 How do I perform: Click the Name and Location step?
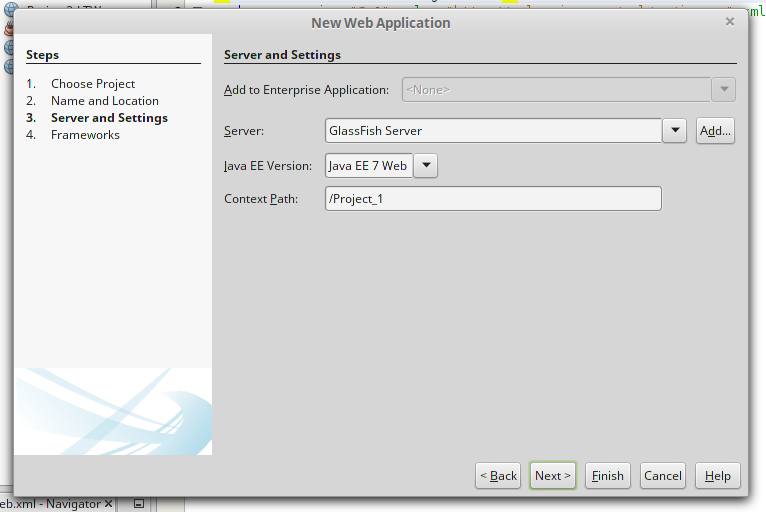click(105, 101)
